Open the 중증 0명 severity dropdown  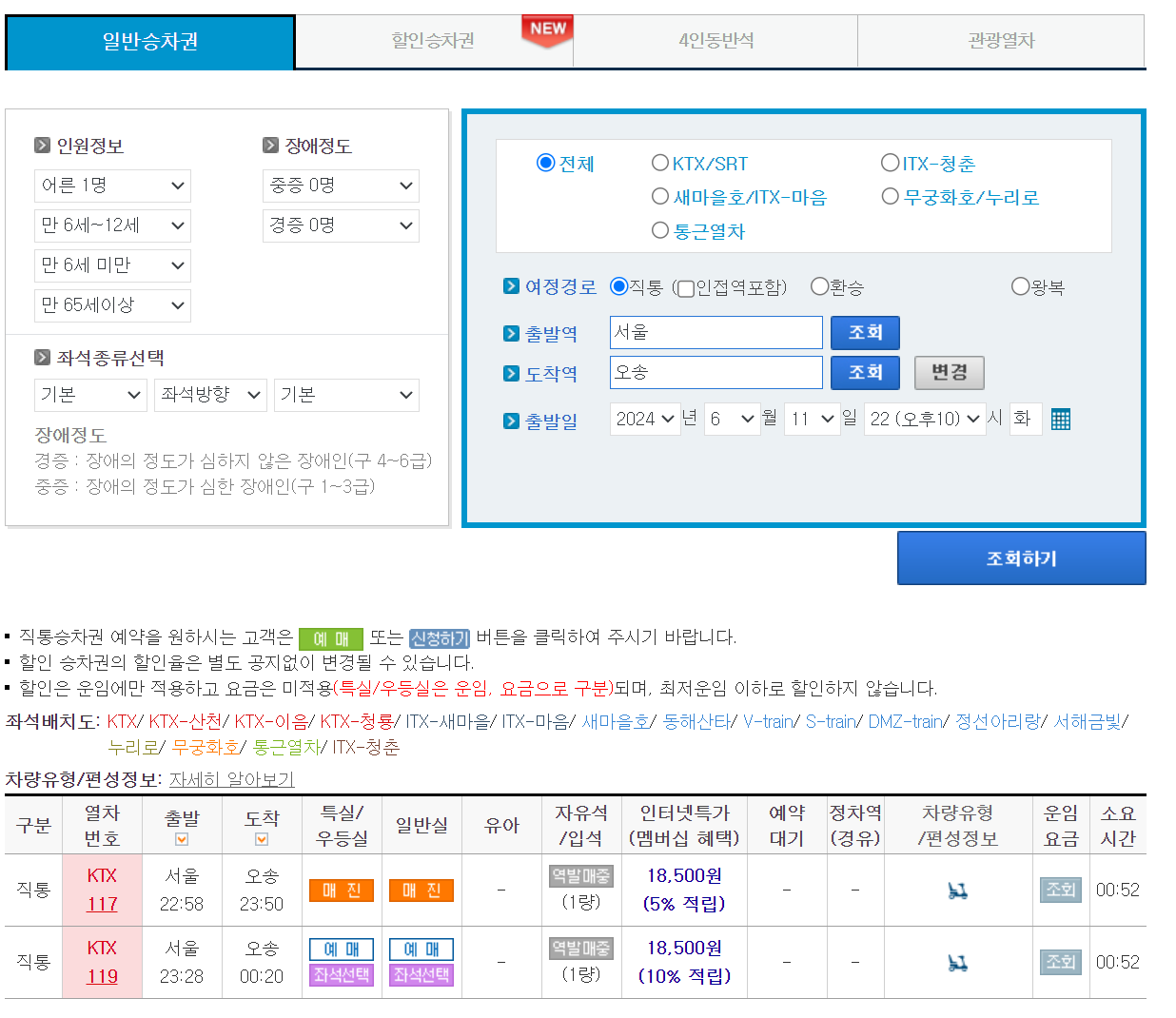[341, 186]
